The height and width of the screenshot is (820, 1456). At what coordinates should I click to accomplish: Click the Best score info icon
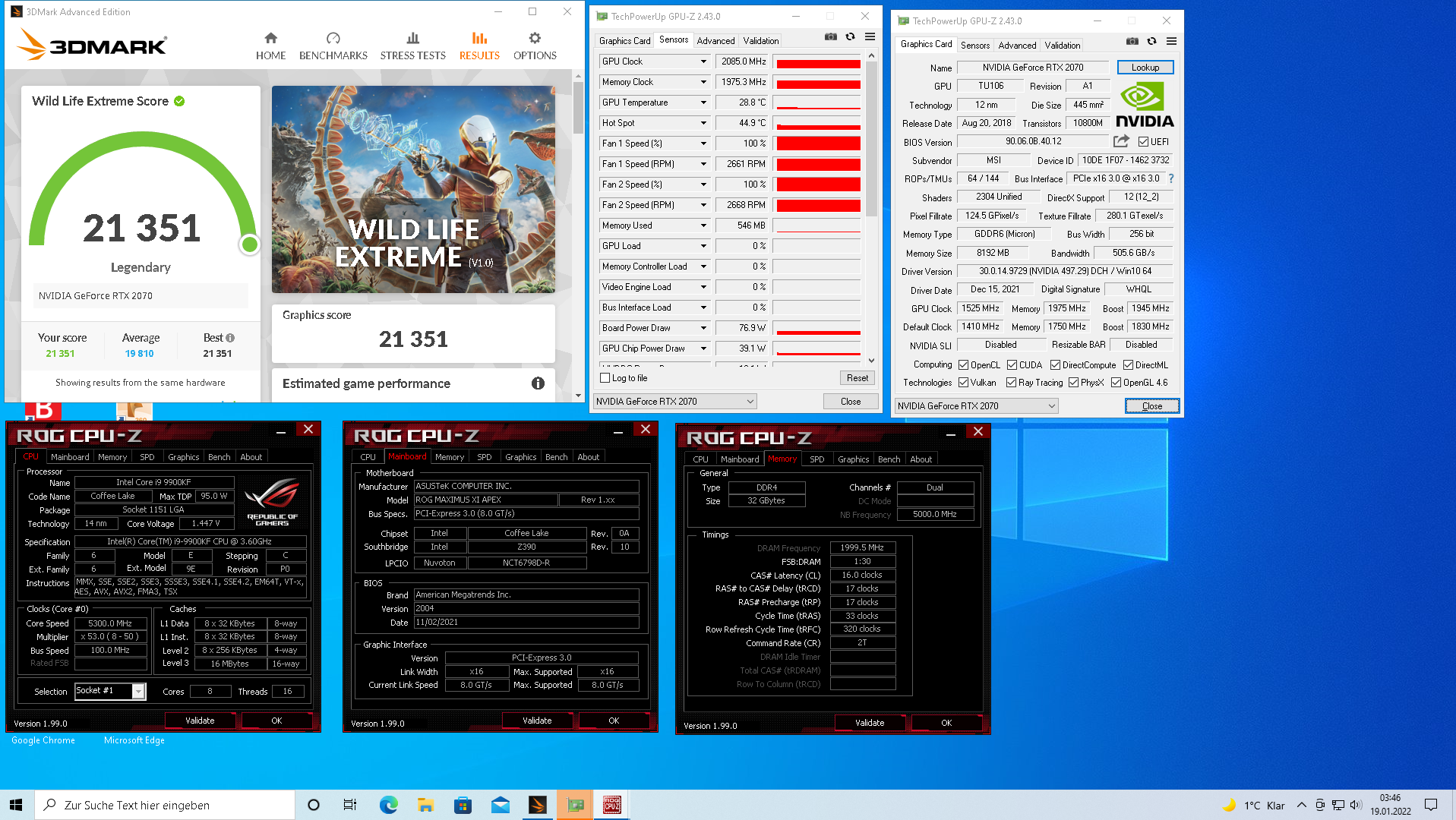(x=230, y=338)
